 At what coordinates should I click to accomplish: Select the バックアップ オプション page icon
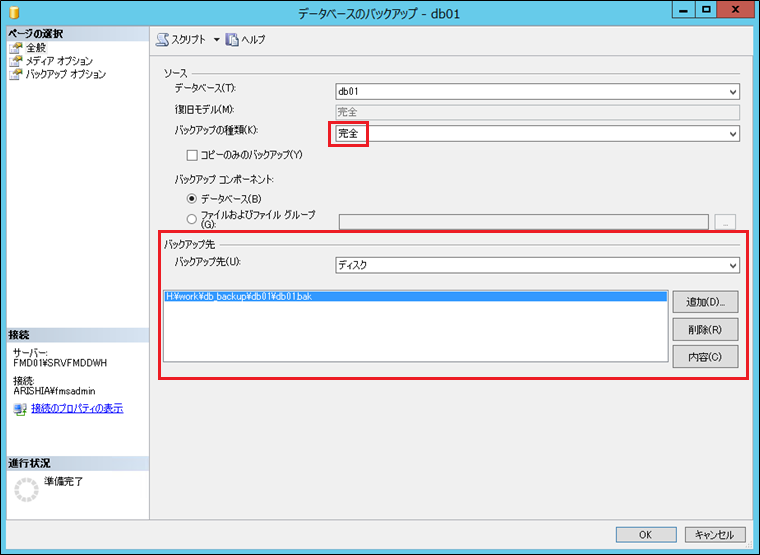(16, 74)
